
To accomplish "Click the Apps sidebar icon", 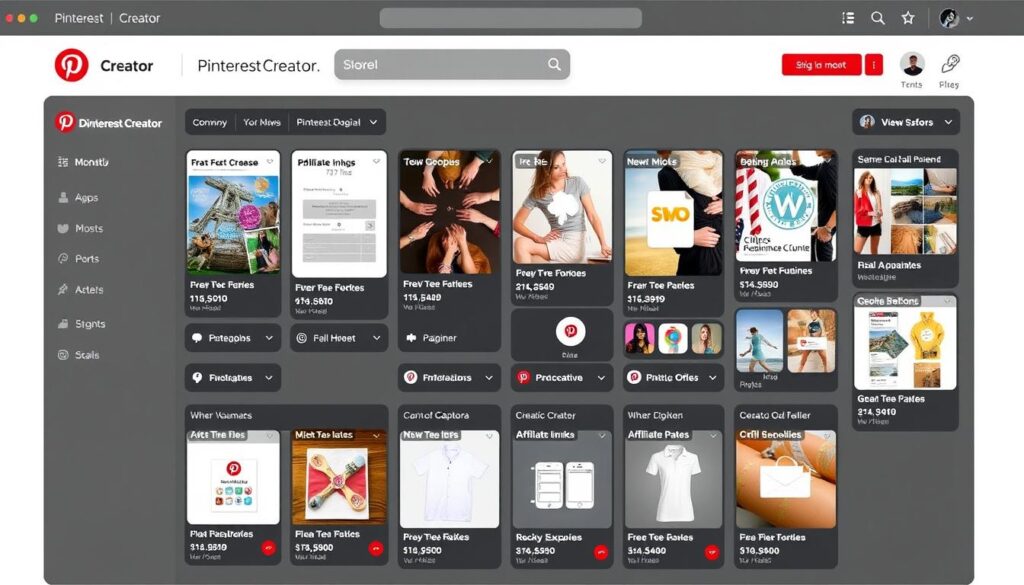I will tap(63, 197).
